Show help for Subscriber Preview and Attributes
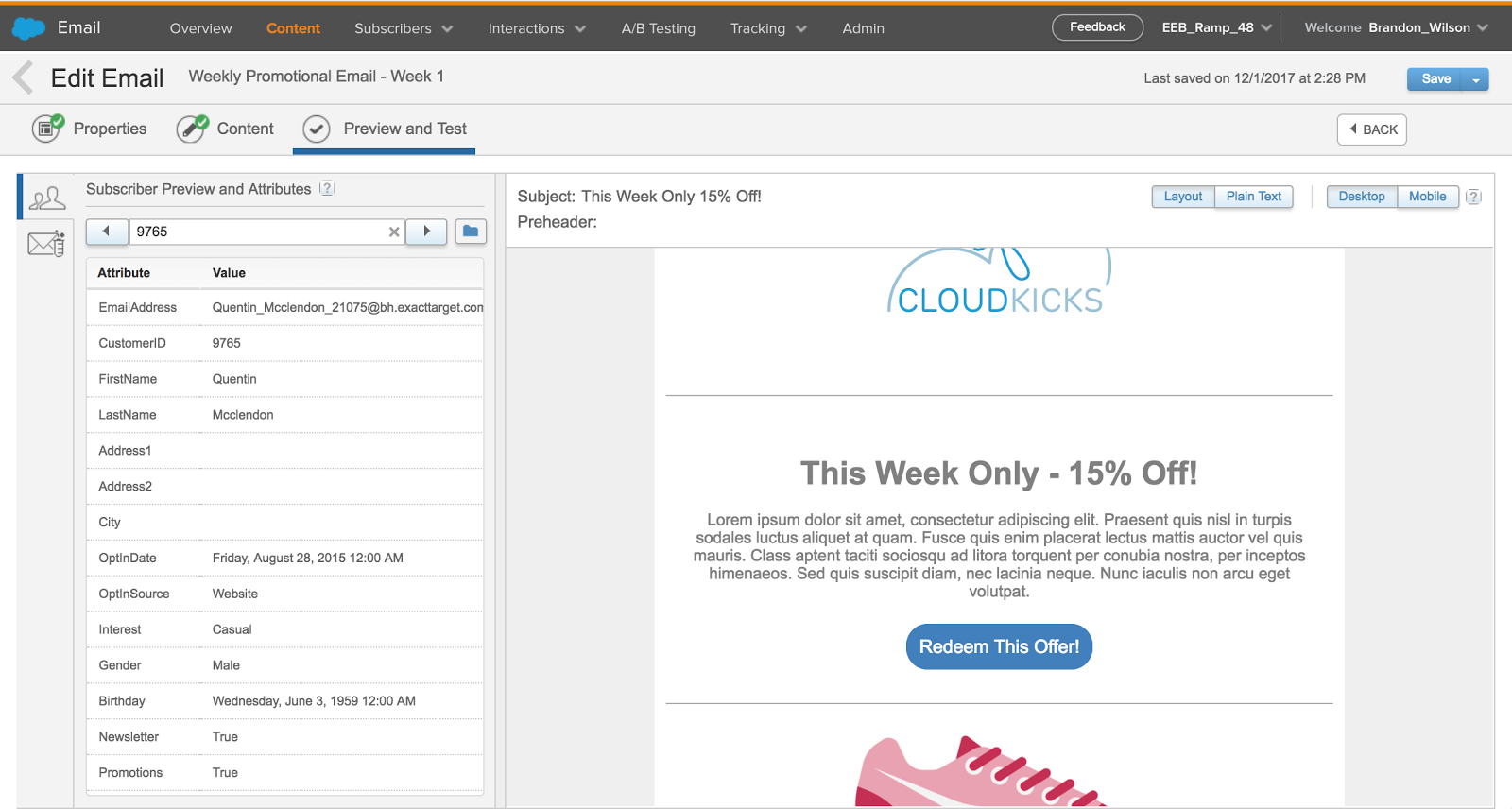Image resolution: width=1512 pixels, height=809 pixels. coord(327,188)
